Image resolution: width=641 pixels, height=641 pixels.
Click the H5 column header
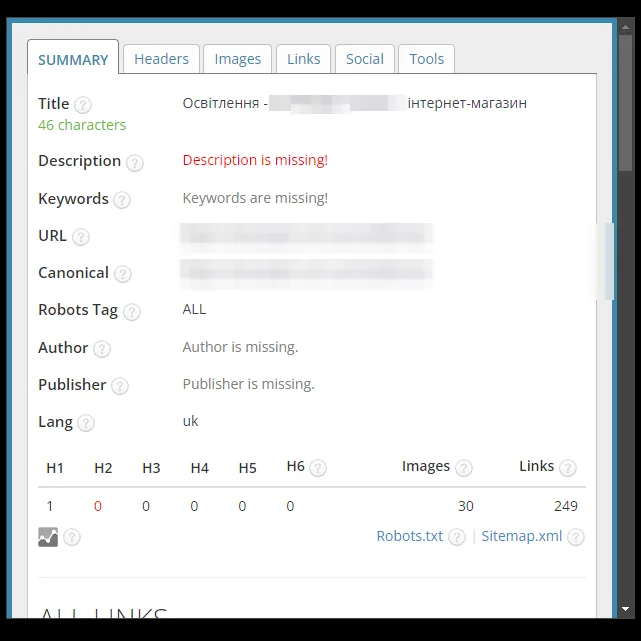point(248,468)
